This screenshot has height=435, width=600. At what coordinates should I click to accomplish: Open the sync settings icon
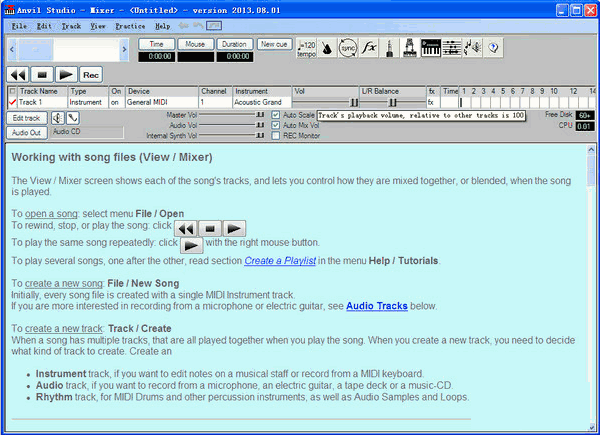click(349, 48)
